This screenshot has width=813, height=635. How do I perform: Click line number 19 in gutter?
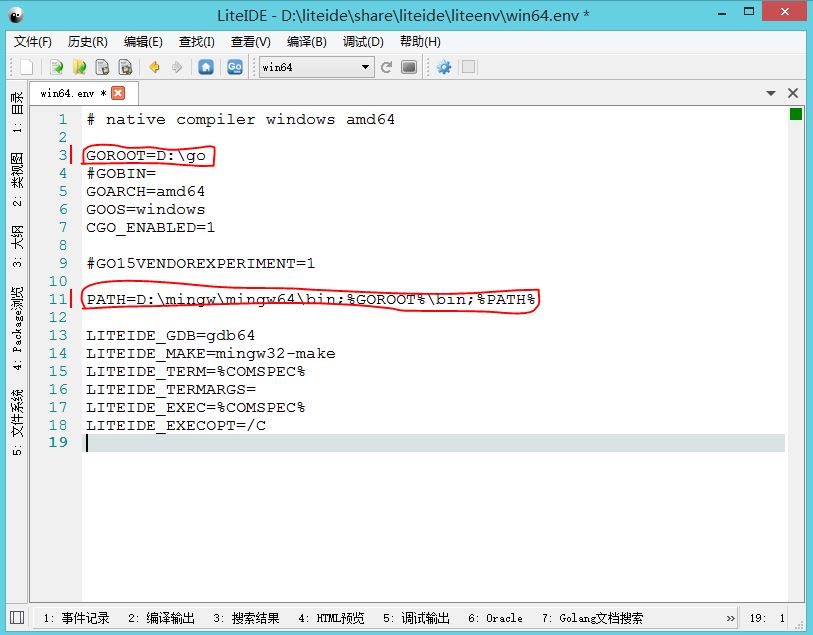pos(58,442)
